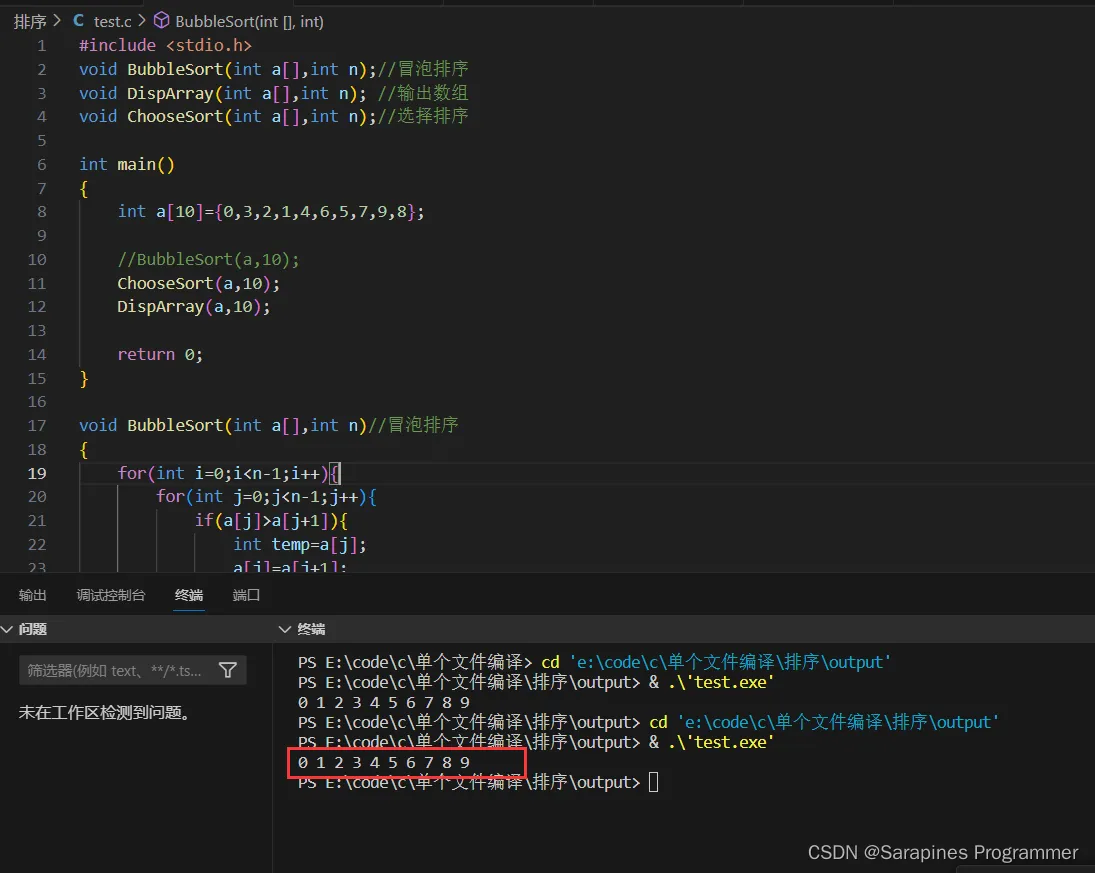Open the 端口 tab
Image resolution: width=1095 pixels, height=873 pixels.
246,595
